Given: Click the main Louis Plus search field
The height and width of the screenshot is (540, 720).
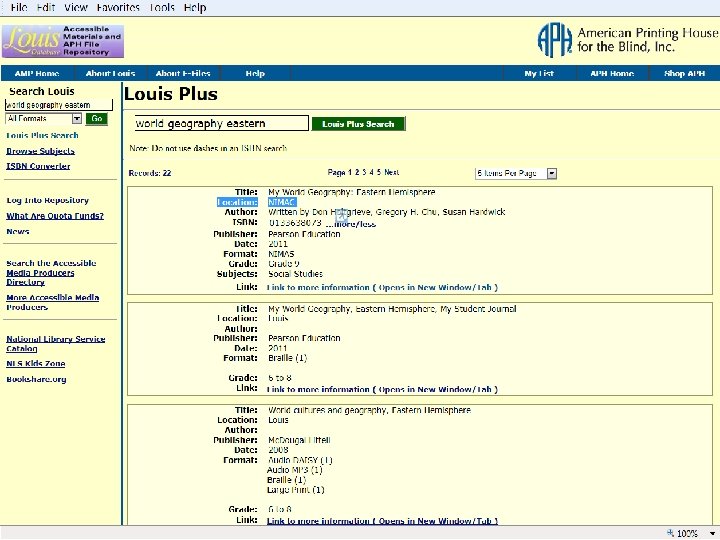Looking at the screenshot, I should pos(221,124).
